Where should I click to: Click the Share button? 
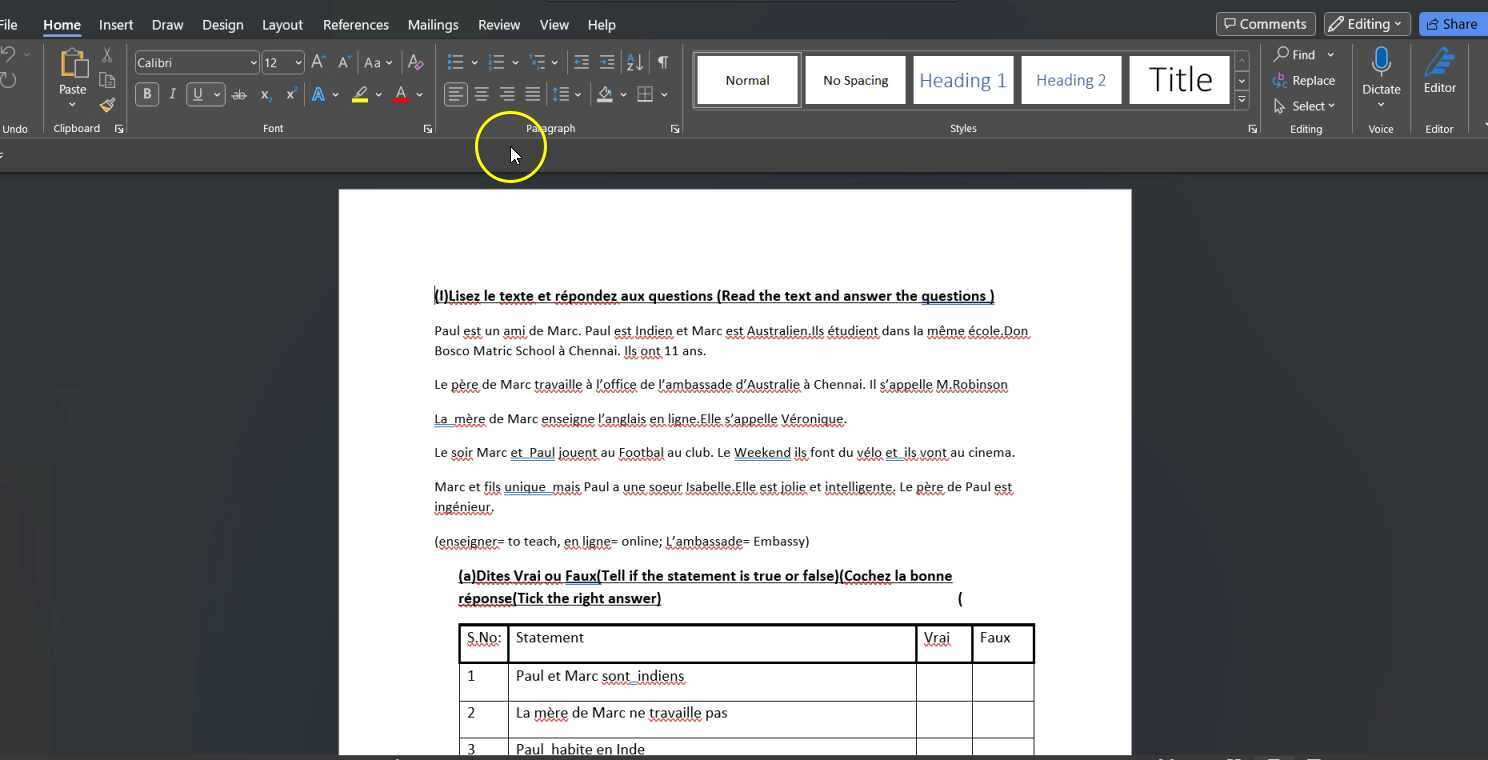coord(1452,24)
